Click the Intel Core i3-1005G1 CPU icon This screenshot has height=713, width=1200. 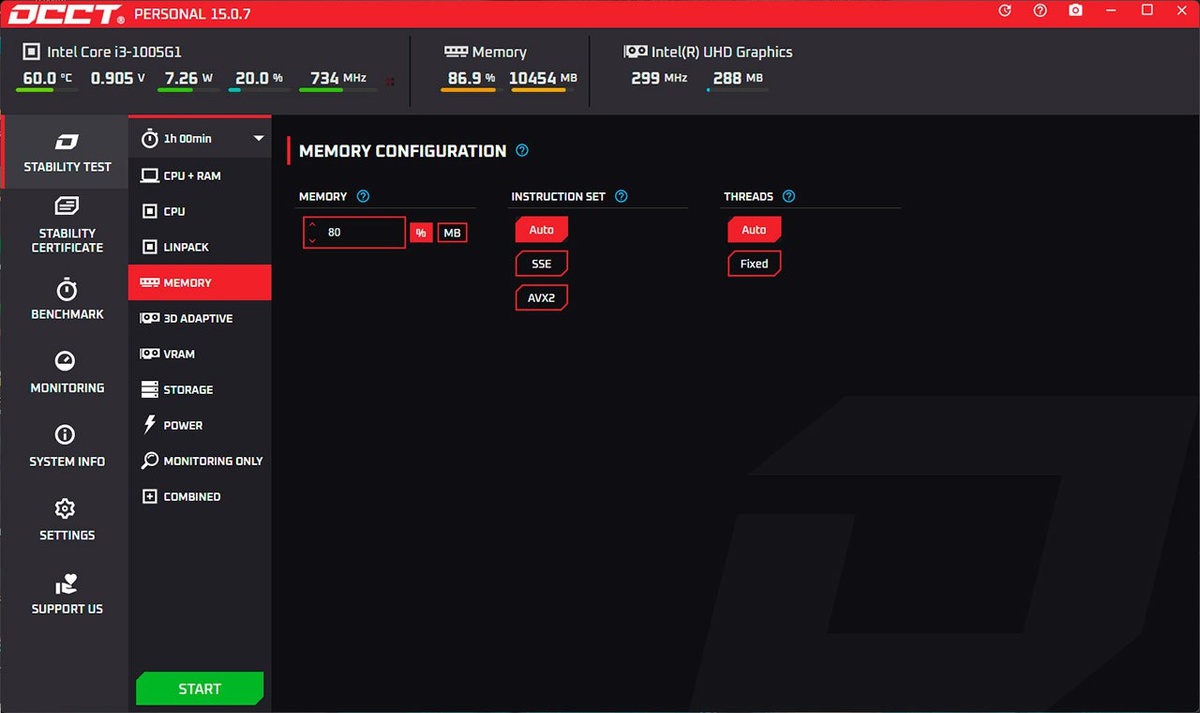(32, 52)
